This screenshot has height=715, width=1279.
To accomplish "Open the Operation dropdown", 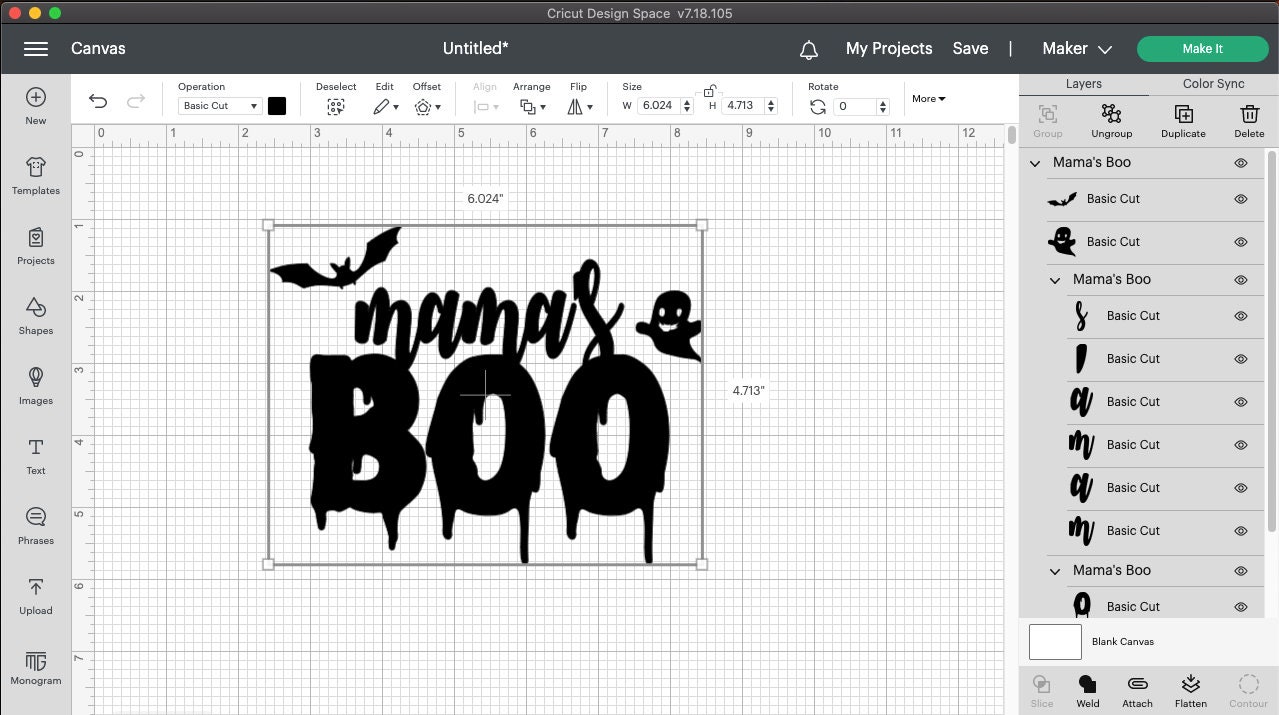I will tap(219, 105).
